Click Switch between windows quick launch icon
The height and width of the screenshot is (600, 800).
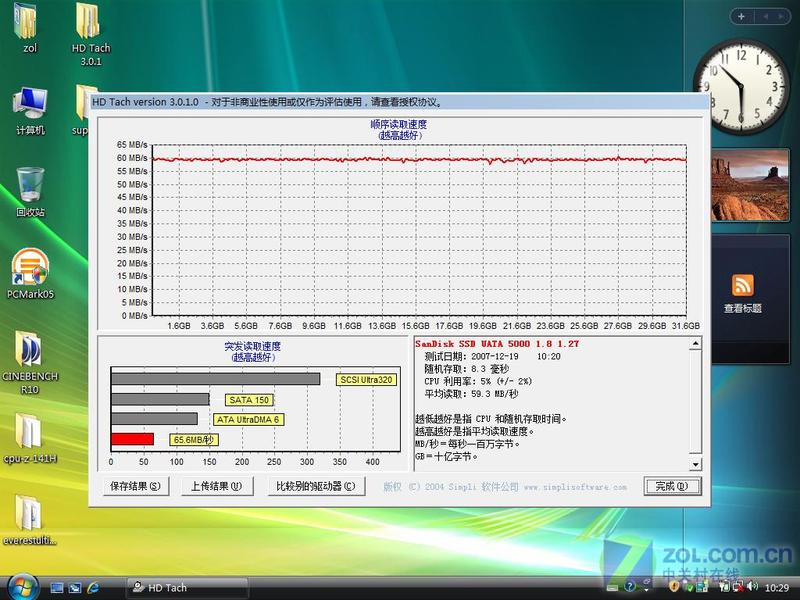coord(75,588)
